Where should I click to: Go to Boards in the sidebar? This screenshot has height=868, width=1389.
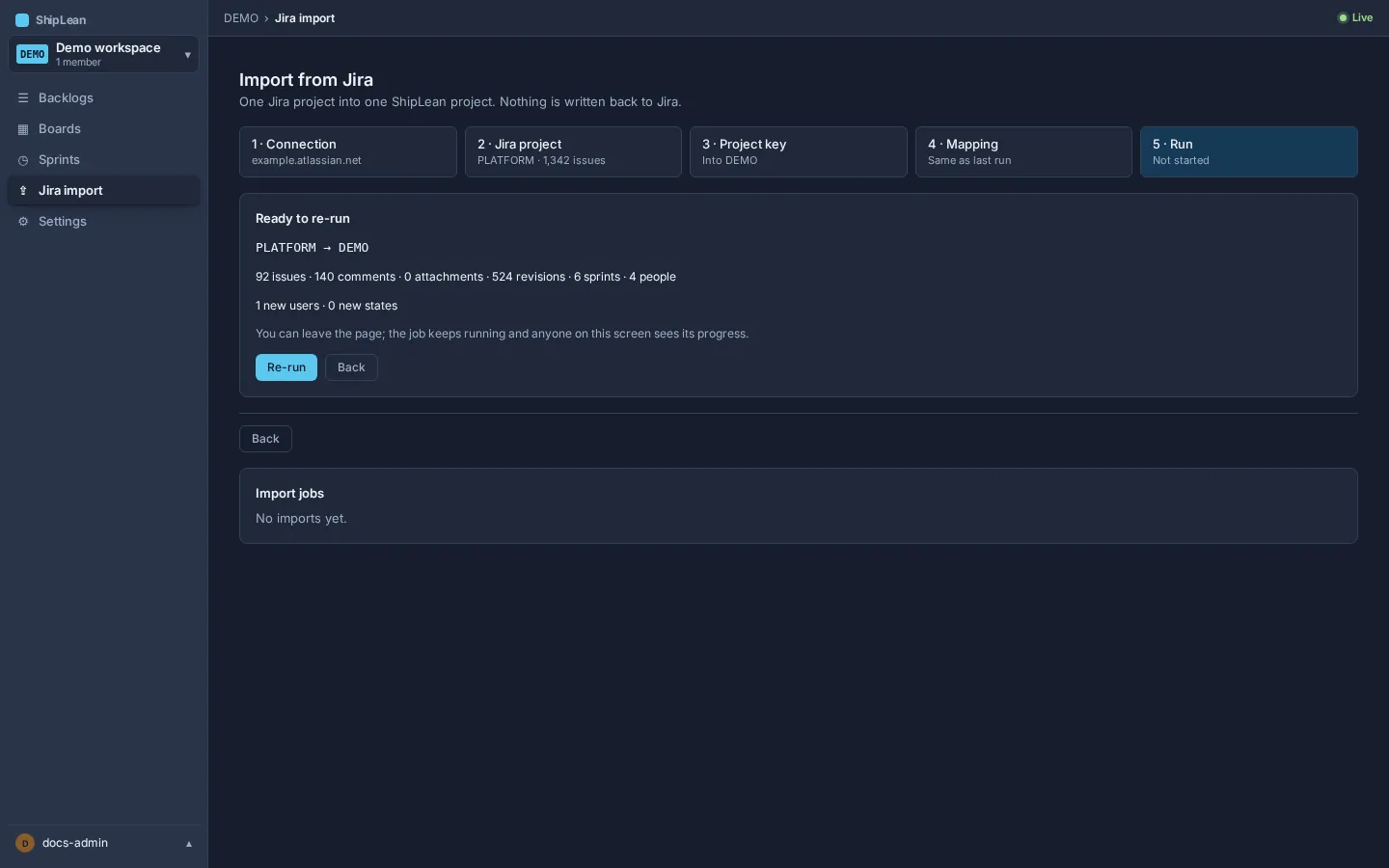pyautogui.click(x=104, y=129)
